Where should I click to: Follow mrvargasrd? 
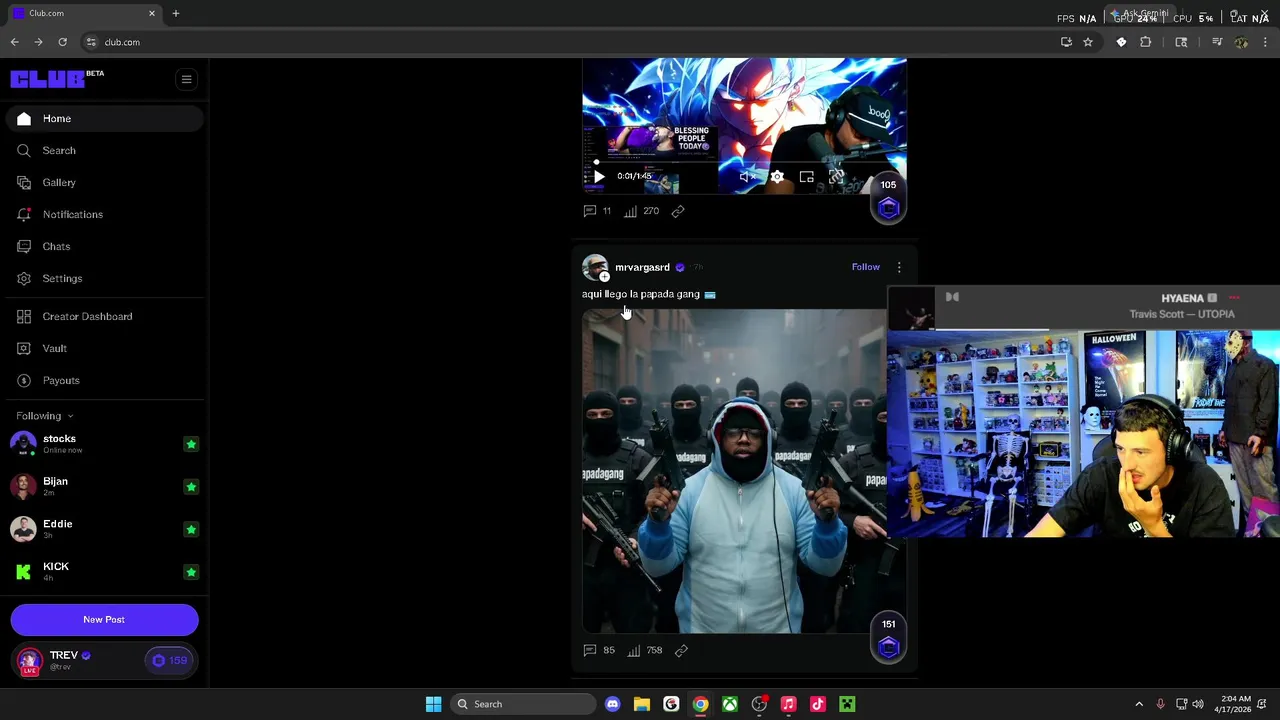pos(866,267)
